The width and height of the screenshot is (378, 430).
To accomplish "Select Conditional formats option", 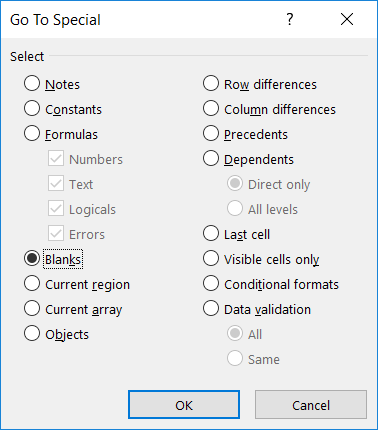I will 211,284.
